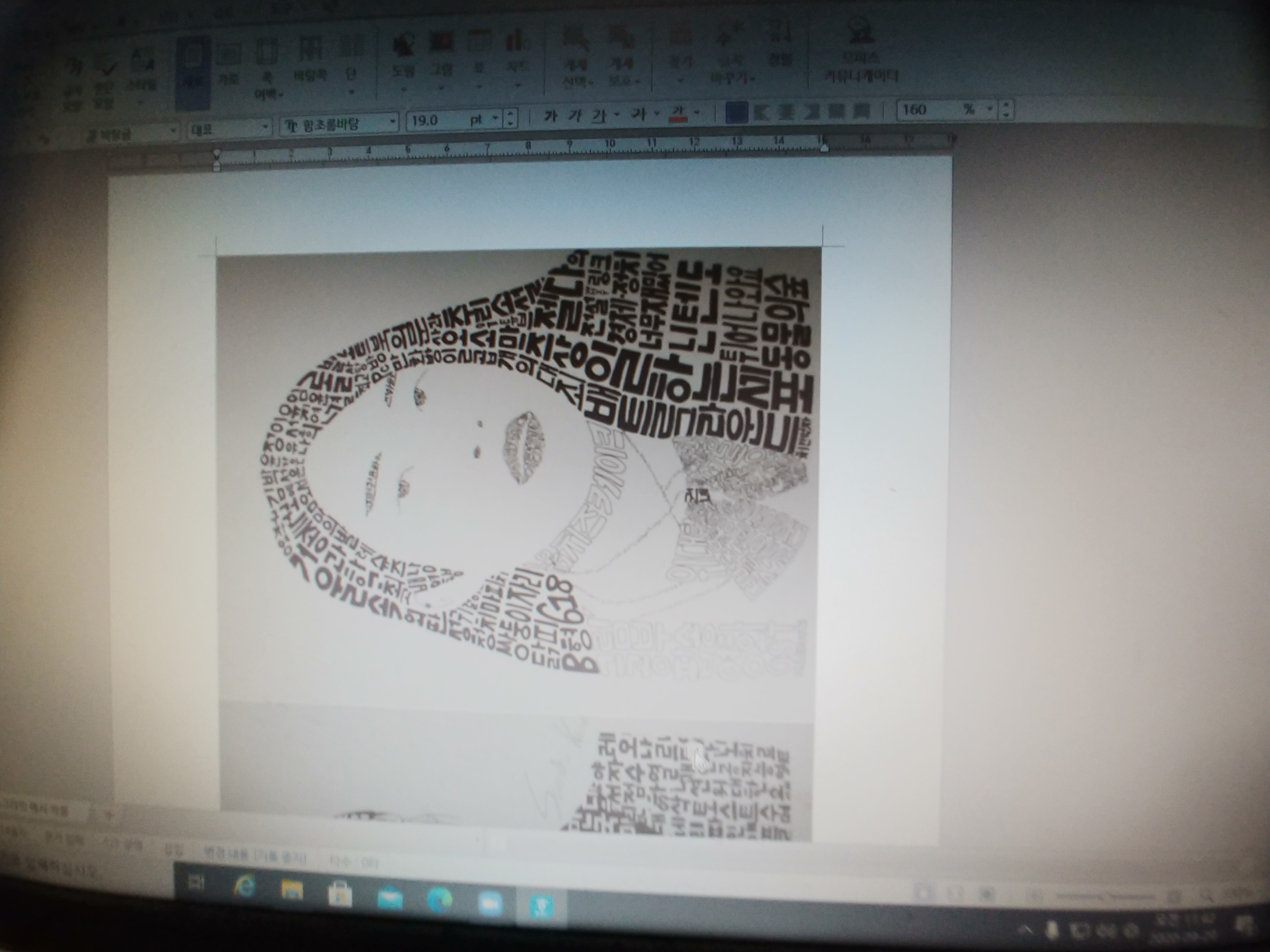Click the 정렬 sort icon
The image size is (1270, 952).
point(780,43)
